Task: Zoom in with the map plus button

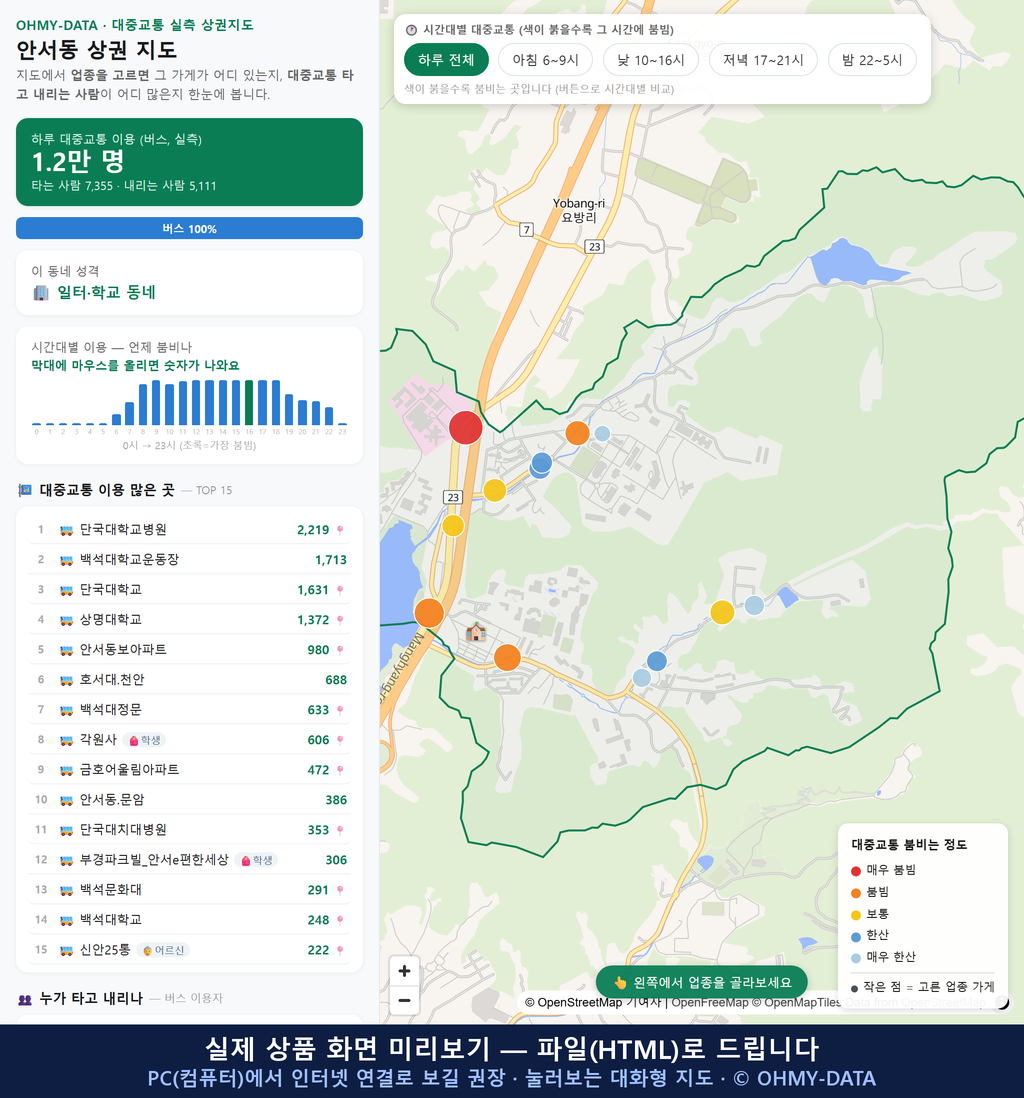Action: tap(404, 971)
